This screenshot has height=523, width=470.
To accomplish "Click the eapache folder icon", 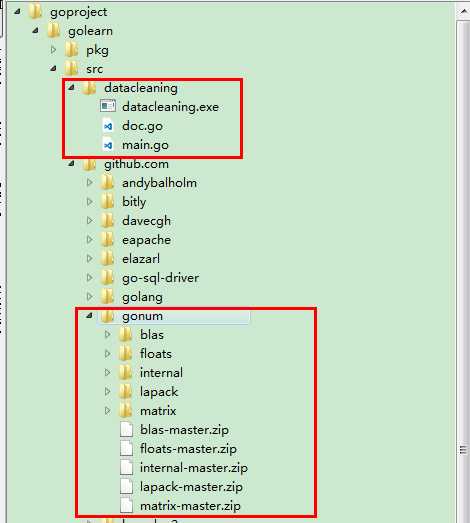I will pos(107,240).
